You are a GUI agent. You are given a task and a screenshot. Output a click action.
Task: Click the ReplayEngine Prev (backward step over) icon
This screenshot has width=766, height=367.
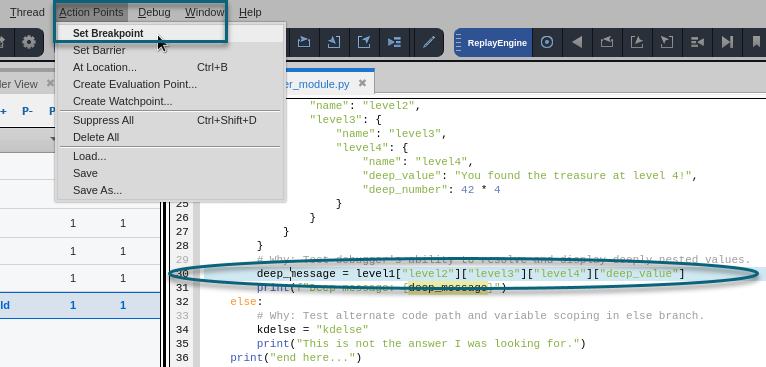pos(607,43)
